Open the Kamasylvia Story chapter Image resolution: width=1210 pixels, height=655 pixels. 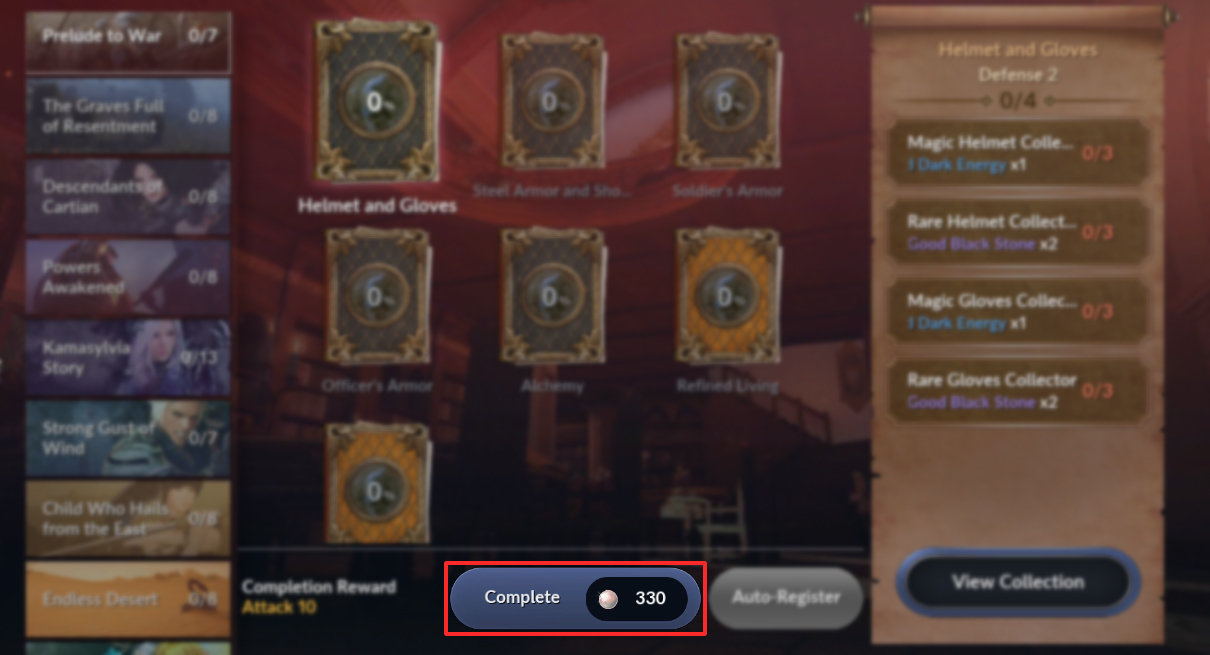128,357
